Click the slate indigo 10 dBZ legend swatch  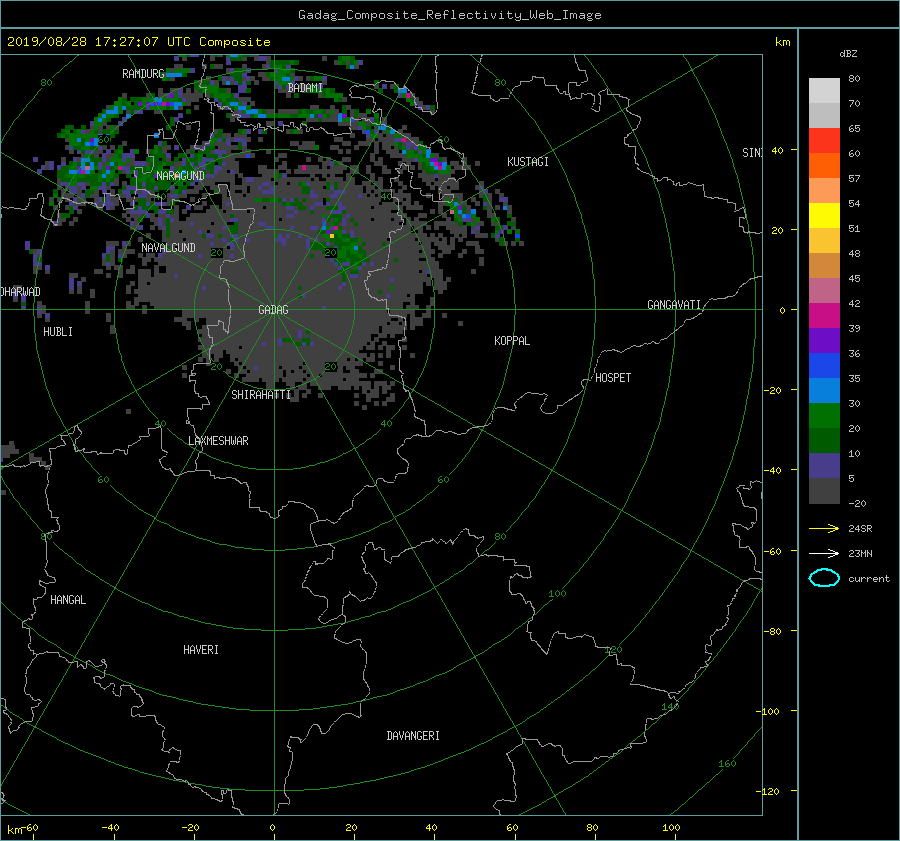pos(824,466)
